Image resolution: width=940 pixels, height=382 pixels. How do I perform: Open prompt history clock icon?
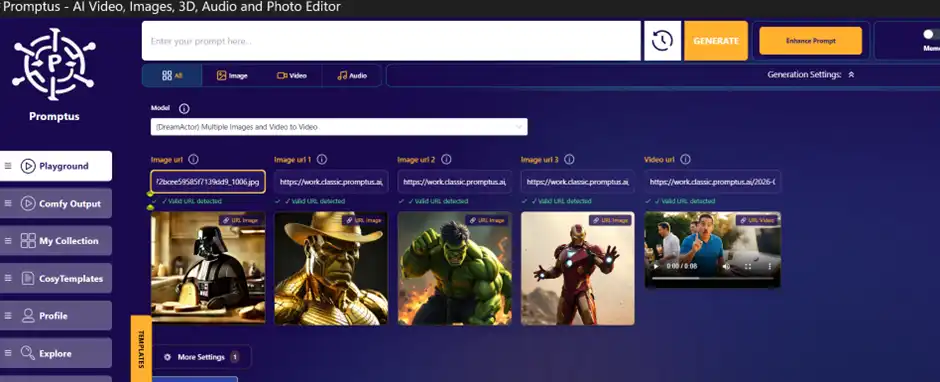(662, 41)
